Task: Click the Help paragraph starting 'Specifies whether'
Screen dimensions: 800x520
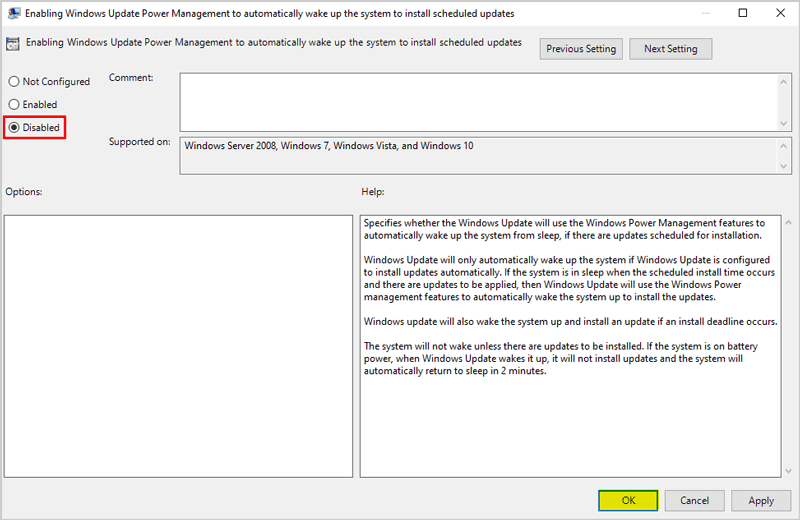Action: tap(564, 229)
